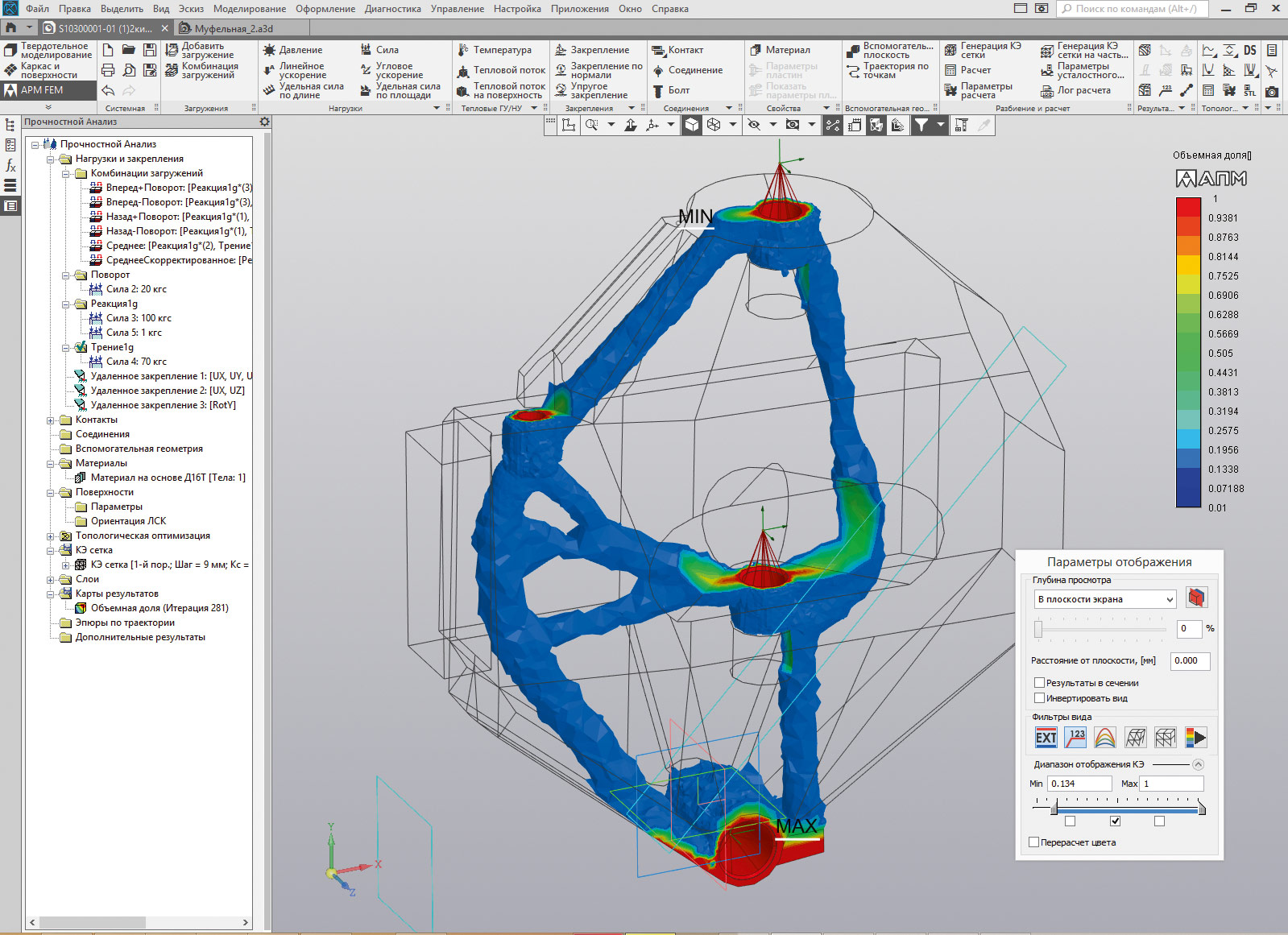The image size is (1288, 935).
Task: Click the isolines rainbow filter icon
Action: [x=1105, y=737]
